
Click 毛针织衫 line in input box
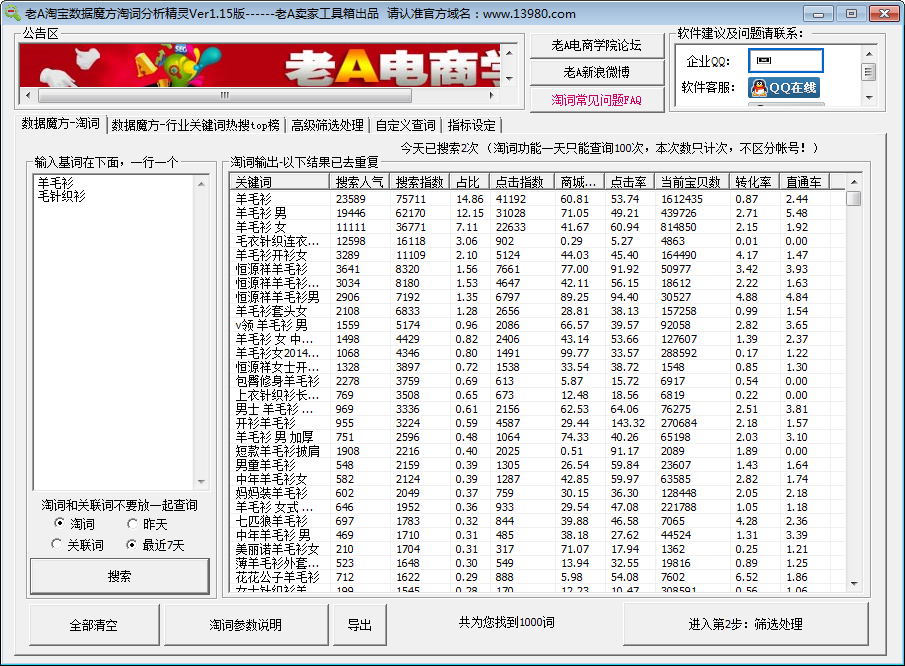[62, 196]
